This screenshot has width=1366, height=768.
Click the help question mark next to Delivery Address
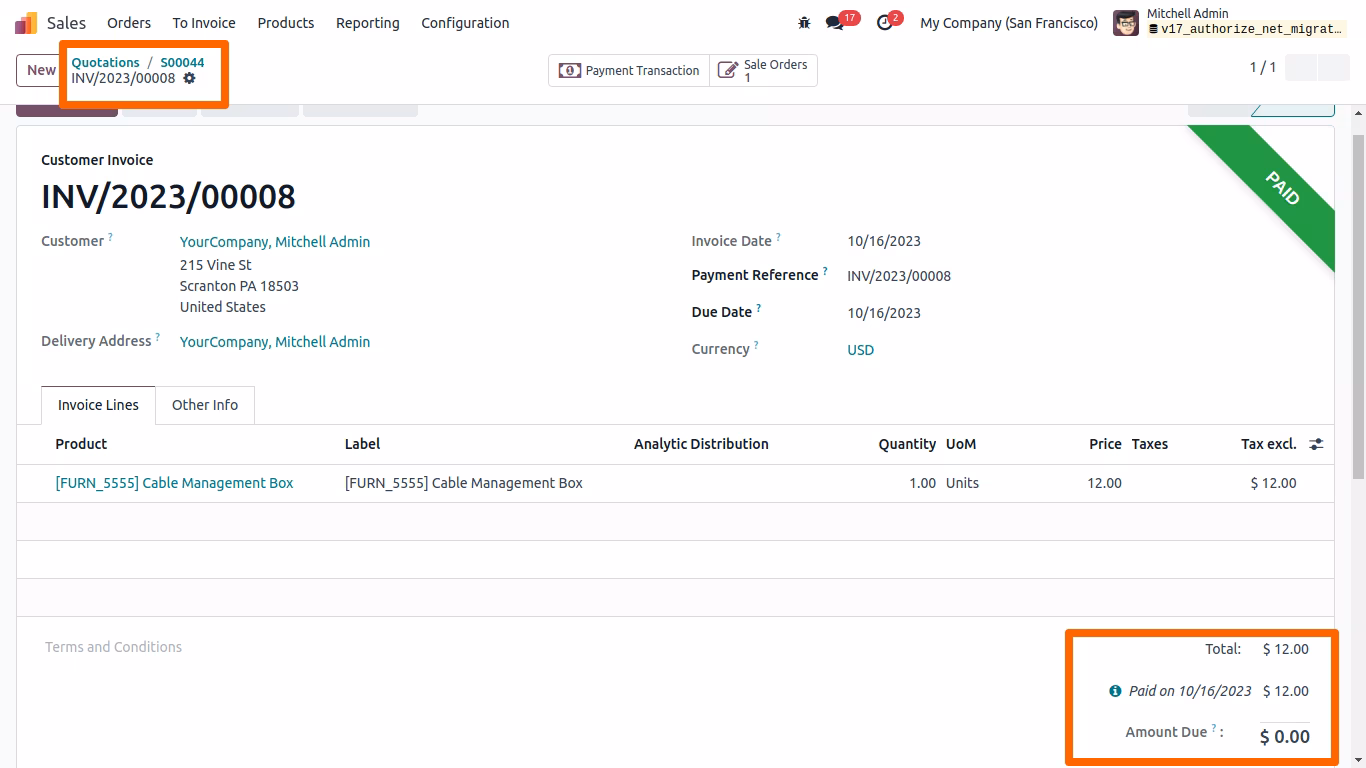158,337
